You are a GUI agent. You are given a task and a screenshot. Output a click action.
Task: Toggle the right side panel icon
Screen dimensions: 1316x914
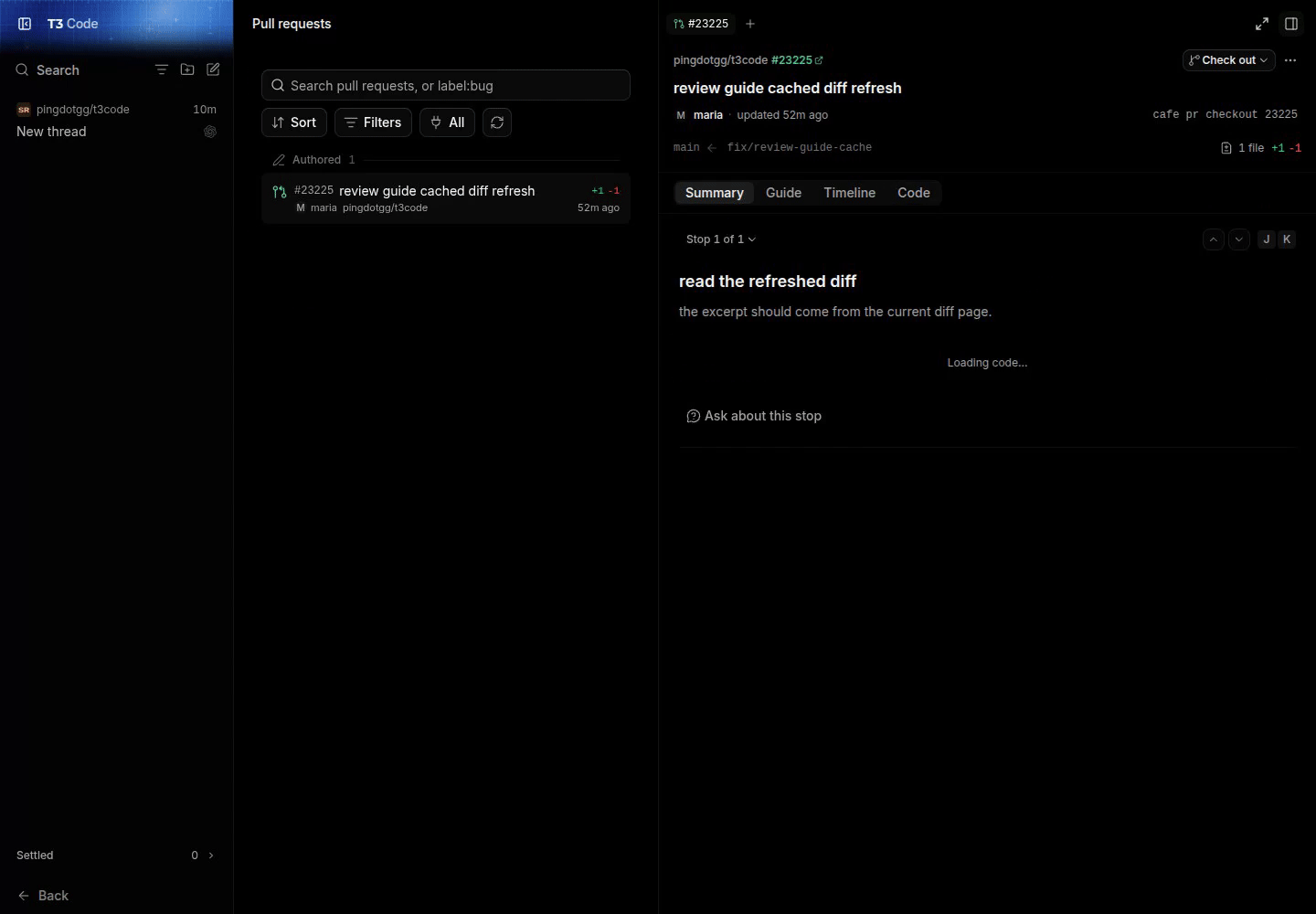[1291, 24]
